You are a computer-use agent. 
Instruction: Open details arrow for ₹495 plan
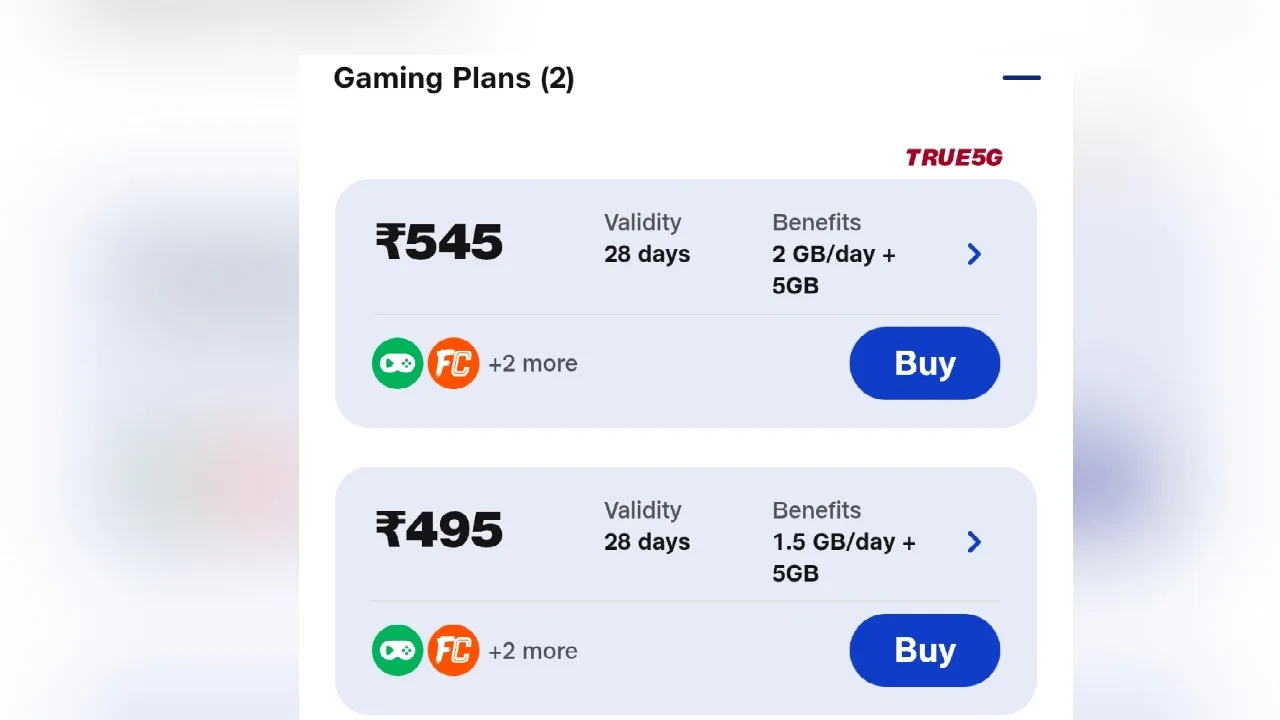coord(974,542)
